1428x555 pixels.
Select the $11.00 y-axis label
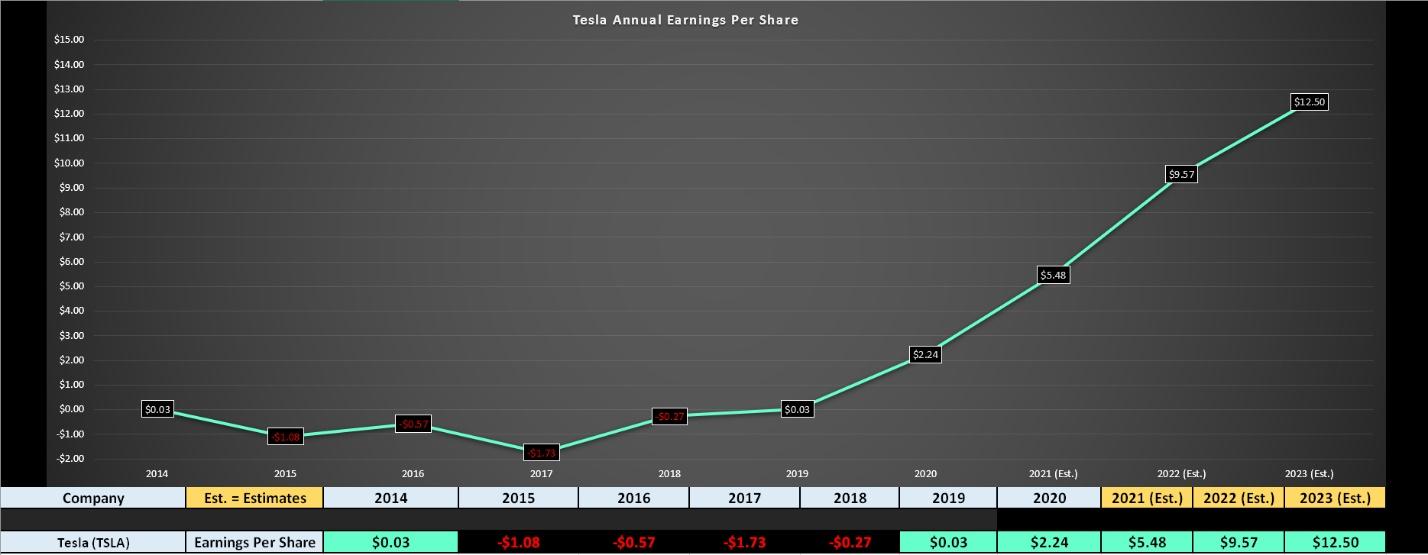pyautogui.click(x=69, y=138)
